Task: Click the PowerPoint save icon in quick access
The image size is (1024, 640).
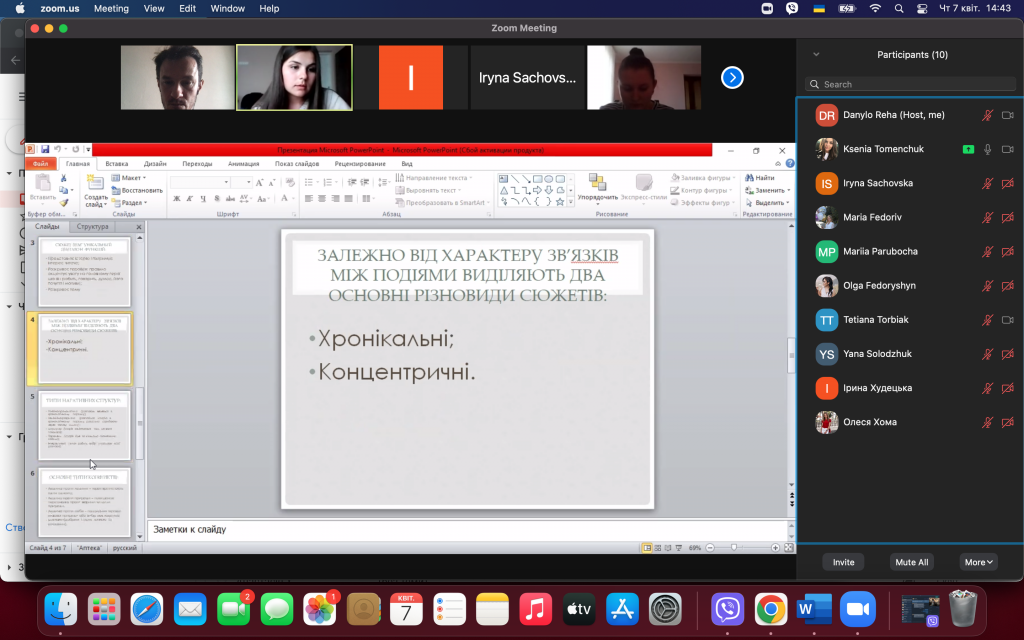Action: 45,150
